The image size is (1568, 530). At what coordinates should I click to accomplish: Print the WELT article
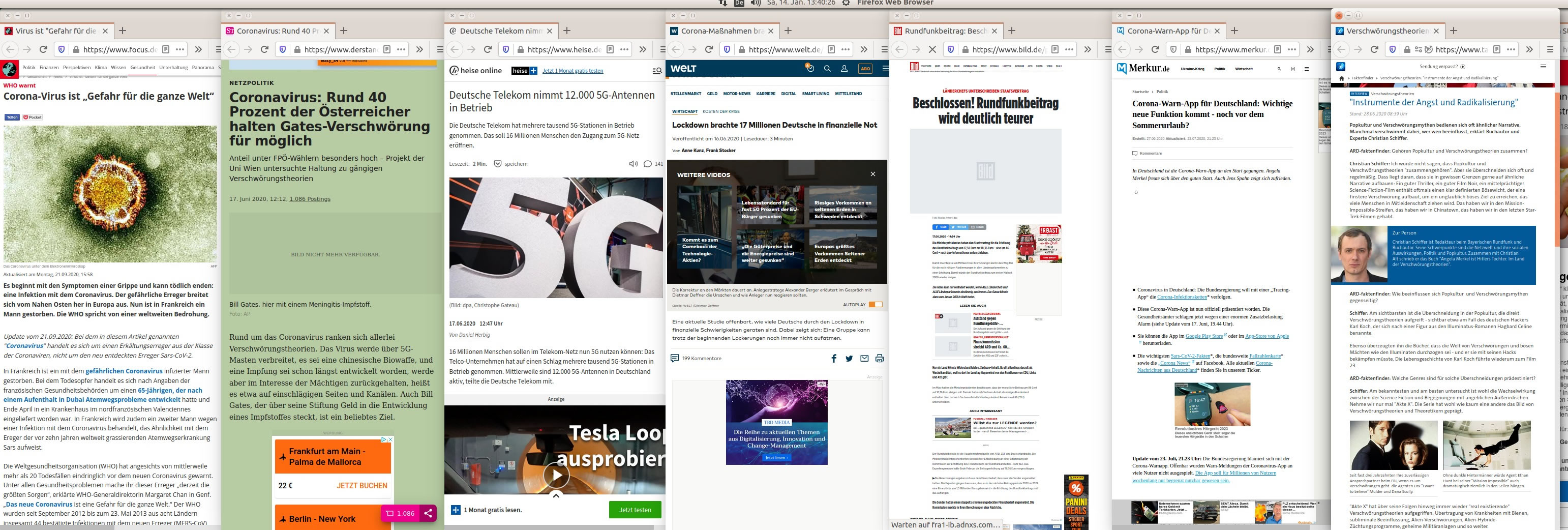click(x=879, y=358)
